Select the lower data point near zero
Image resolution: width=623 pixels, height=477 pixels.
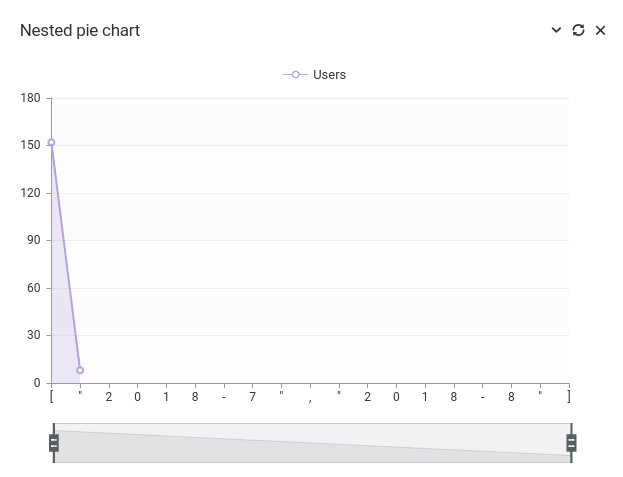[80, 370]
